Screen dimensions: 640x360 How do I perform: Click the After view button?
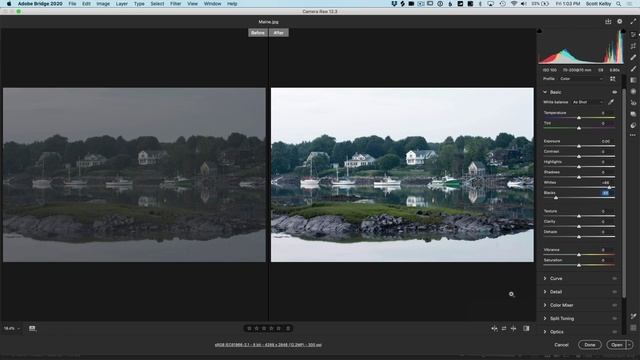click(x=279, y=33)
